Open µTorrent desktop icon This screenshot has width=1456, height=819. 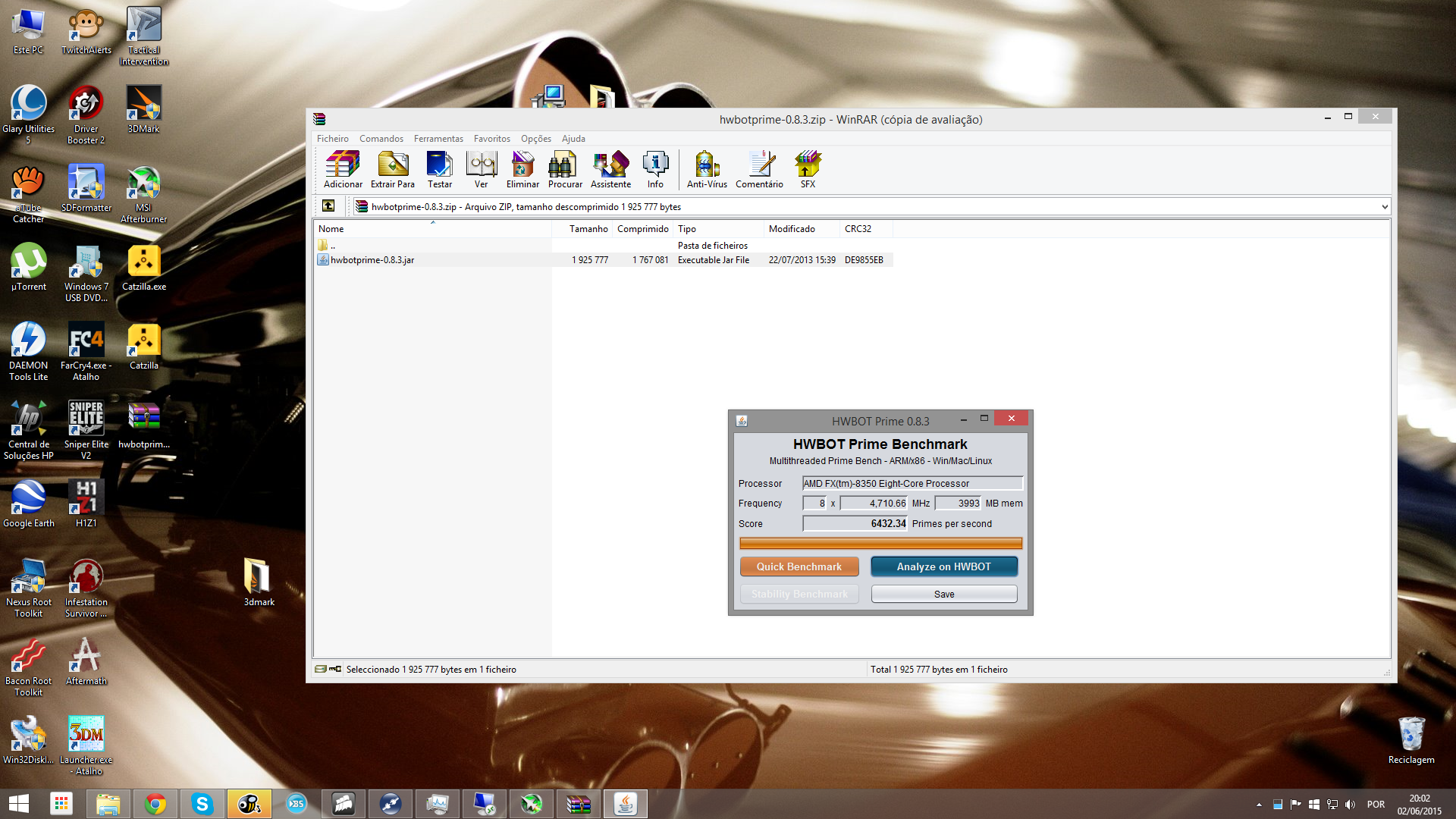coord(29,267)
